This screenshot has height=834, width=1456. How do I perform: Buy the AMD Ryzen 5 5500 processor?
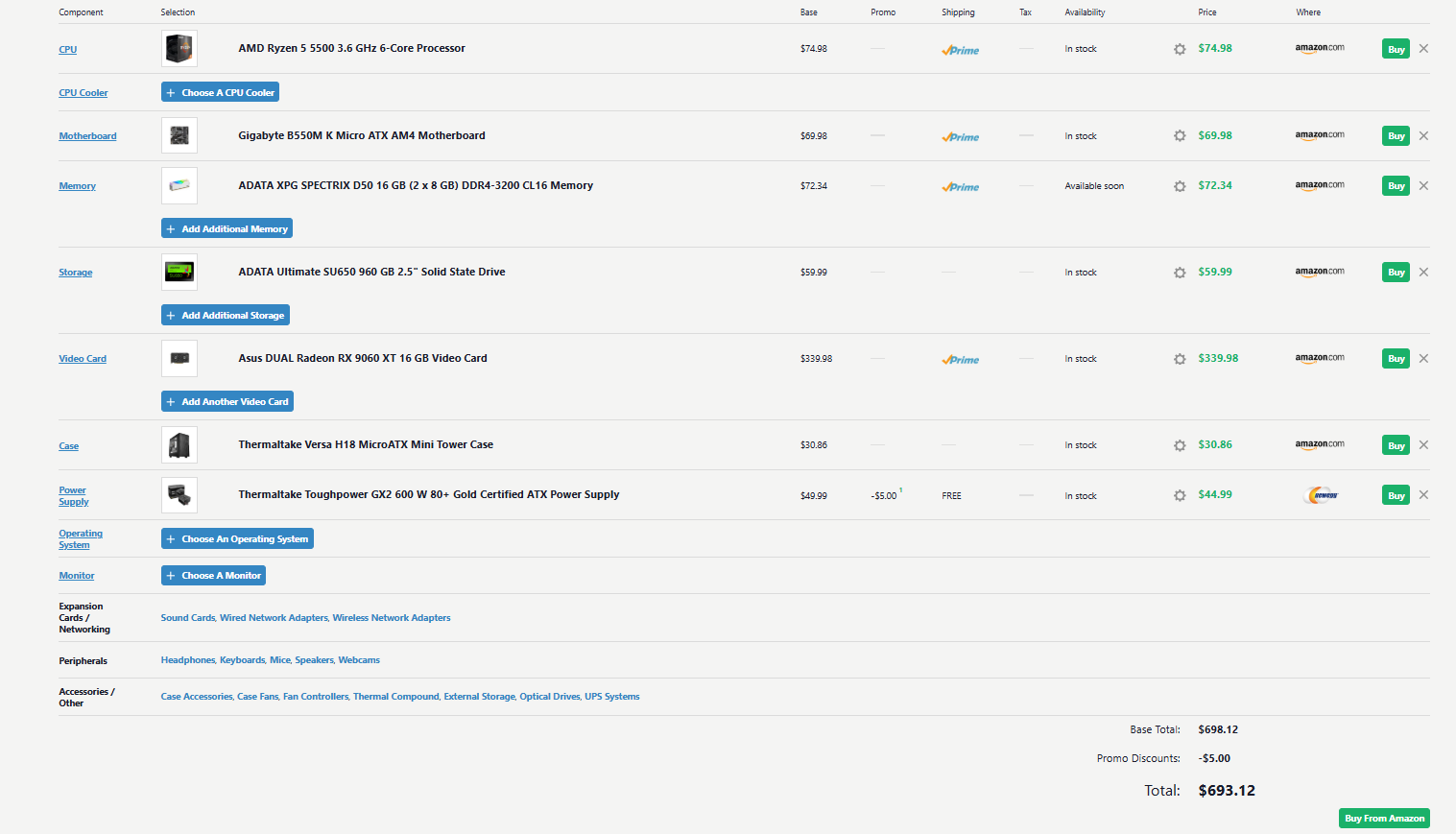1396,49
